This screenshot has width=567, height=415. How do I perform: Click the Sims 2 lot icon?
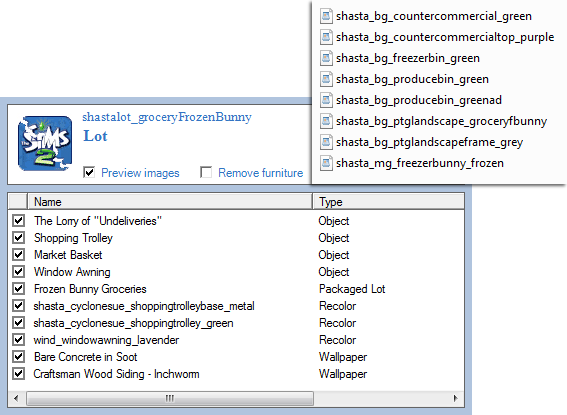pos(45,143)
